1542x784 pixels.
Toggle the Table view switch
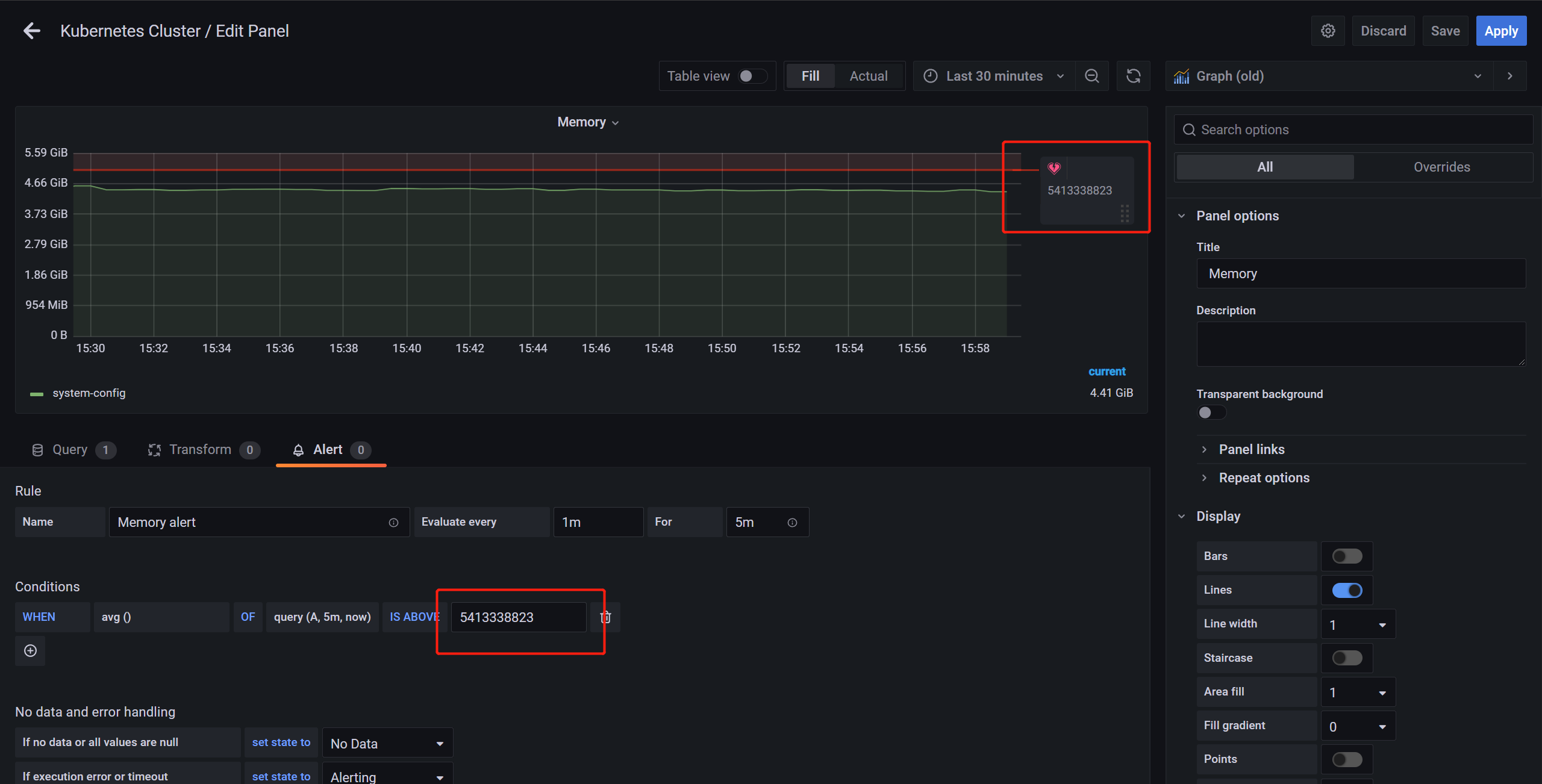(753, 76)
